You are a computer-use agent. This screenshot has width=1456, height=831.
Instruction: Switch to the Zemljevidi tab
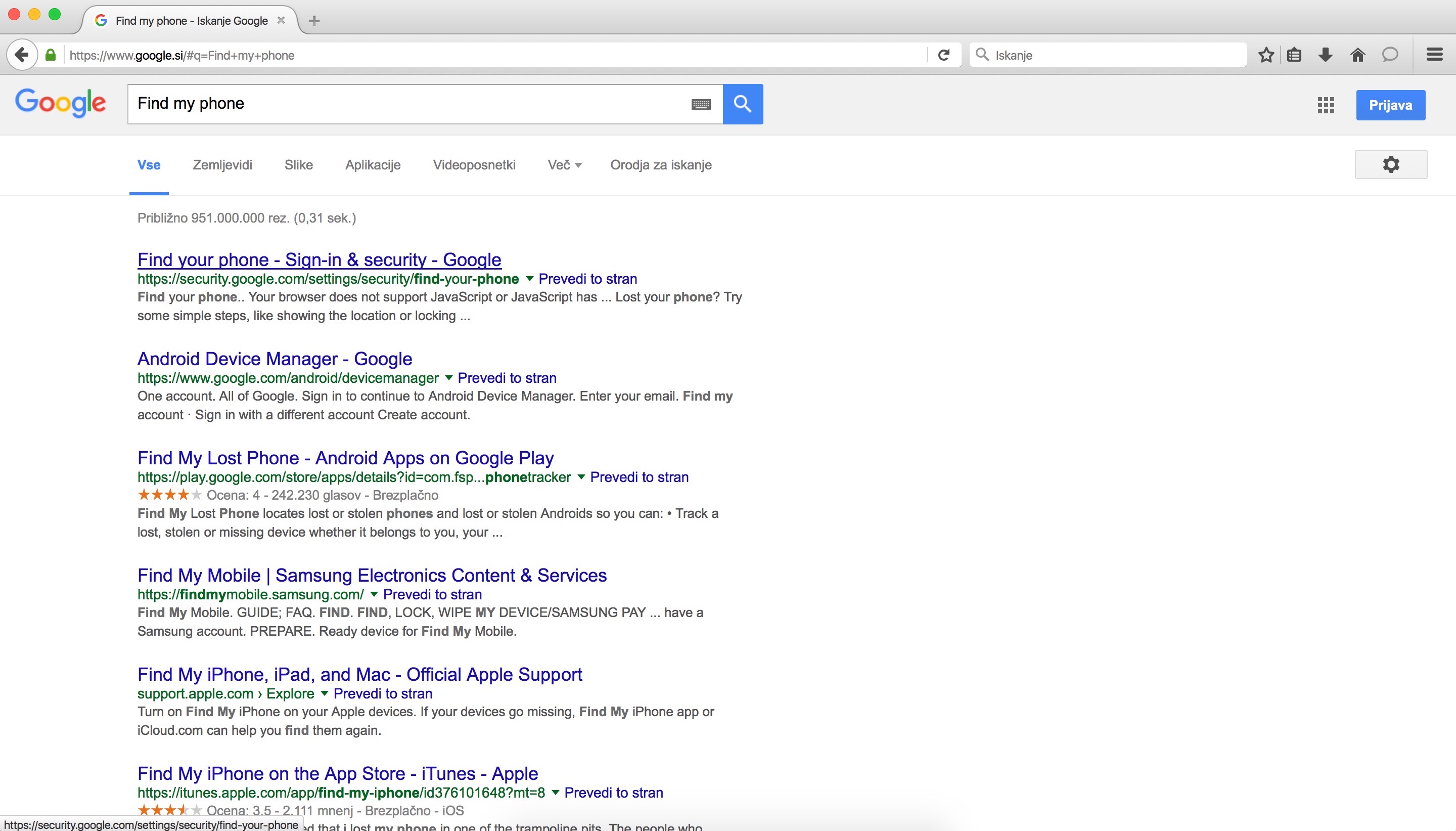[222, 165]
